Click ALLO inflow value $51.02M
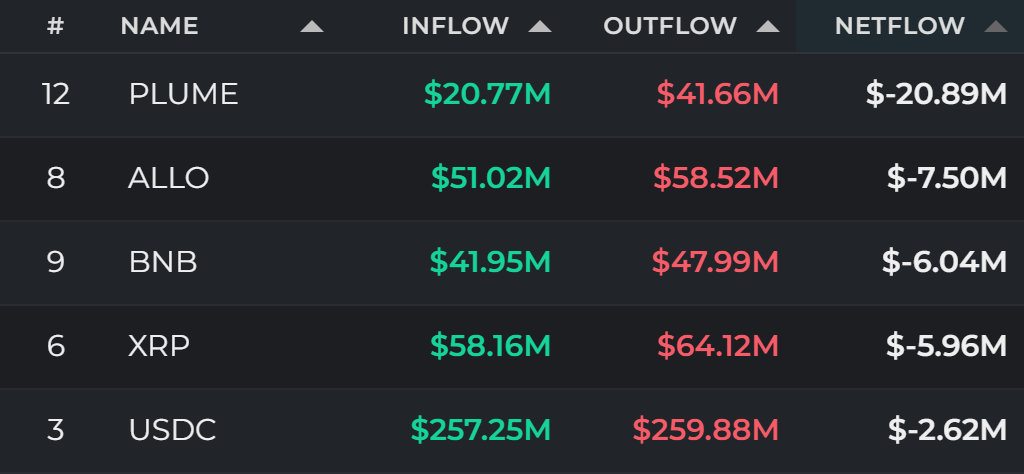The width and height of the screenshot is (1024, 474). (x=491, y=178)
